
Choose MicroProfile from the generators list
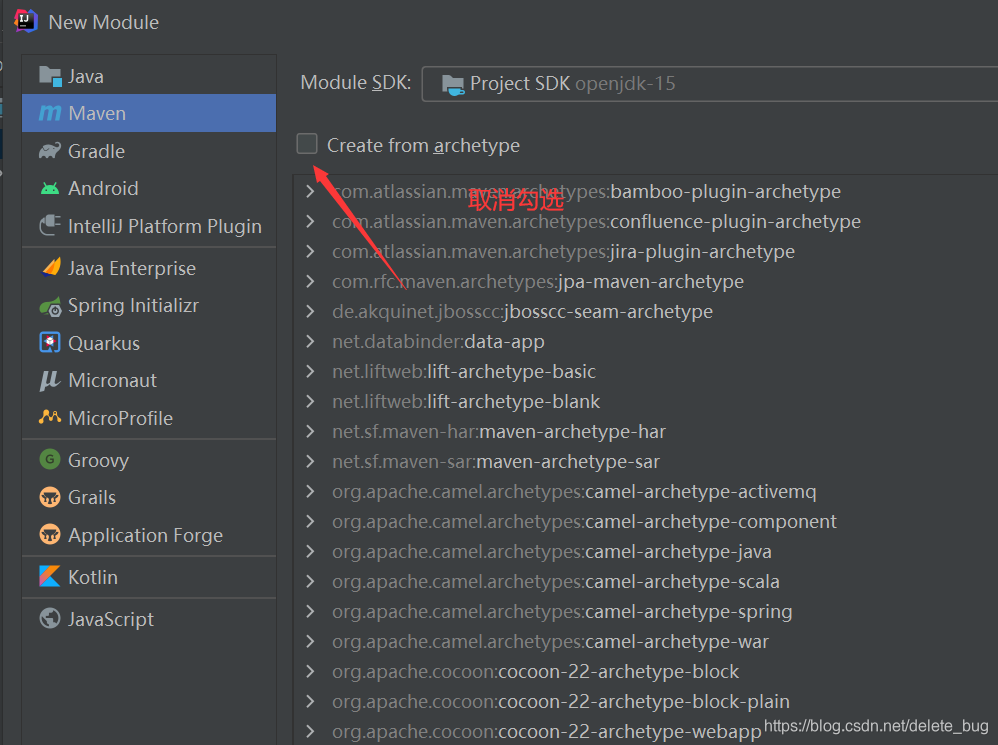[149, 418]
